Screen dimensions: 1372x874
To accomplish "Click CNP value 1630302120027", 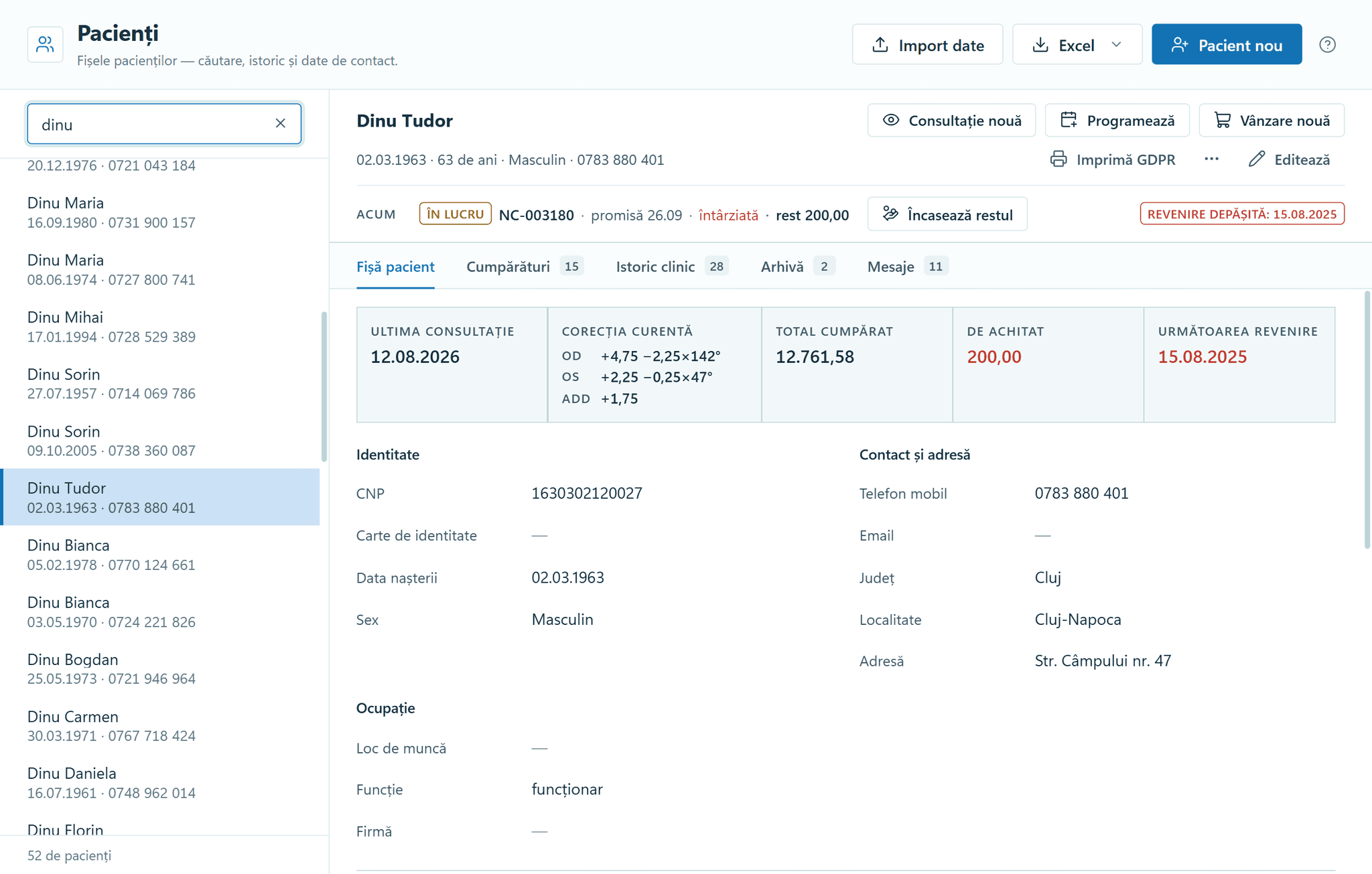I will point(587,494).
